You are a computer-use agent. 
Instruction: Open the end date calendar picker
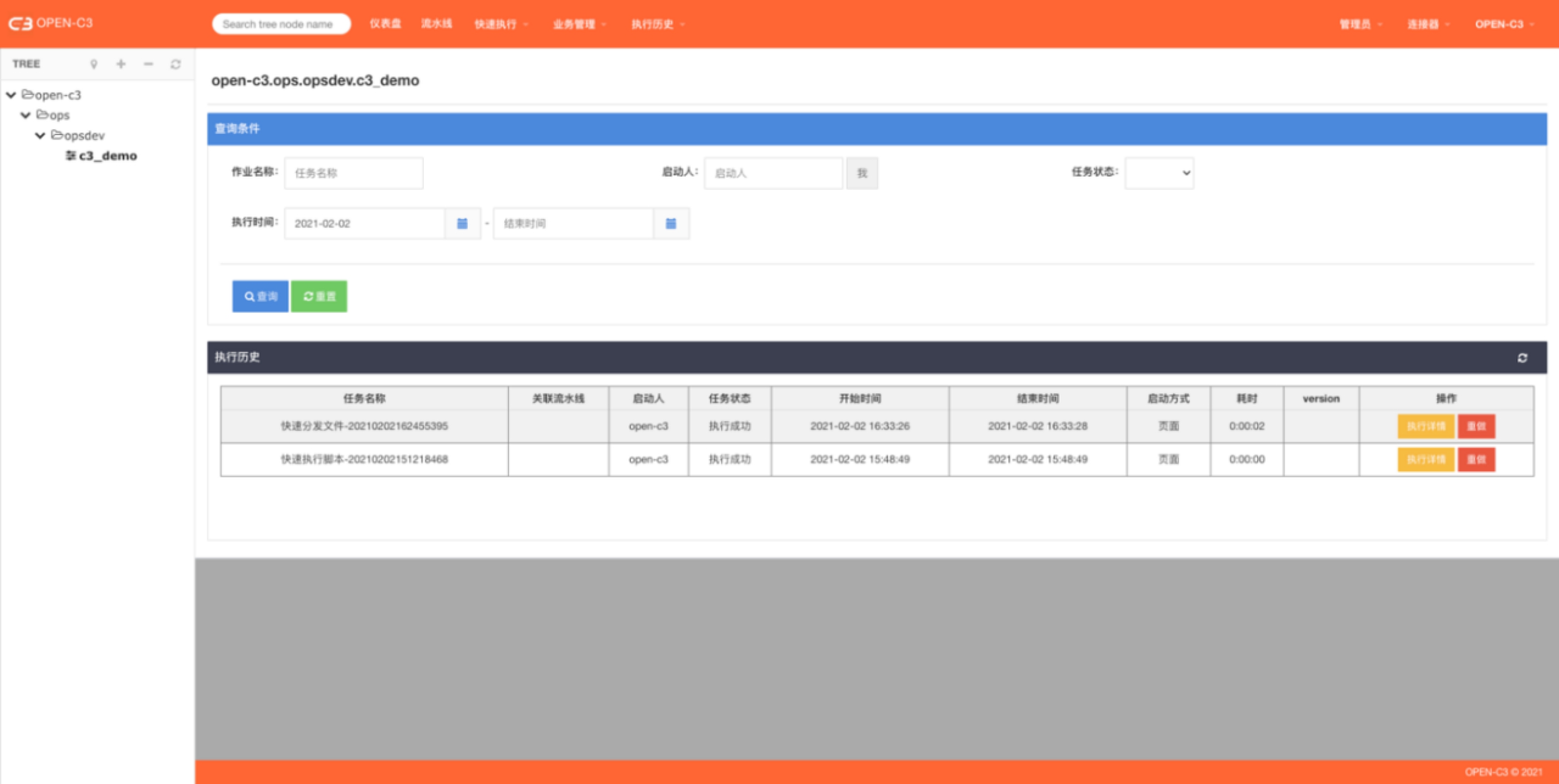tap(671, 223)
